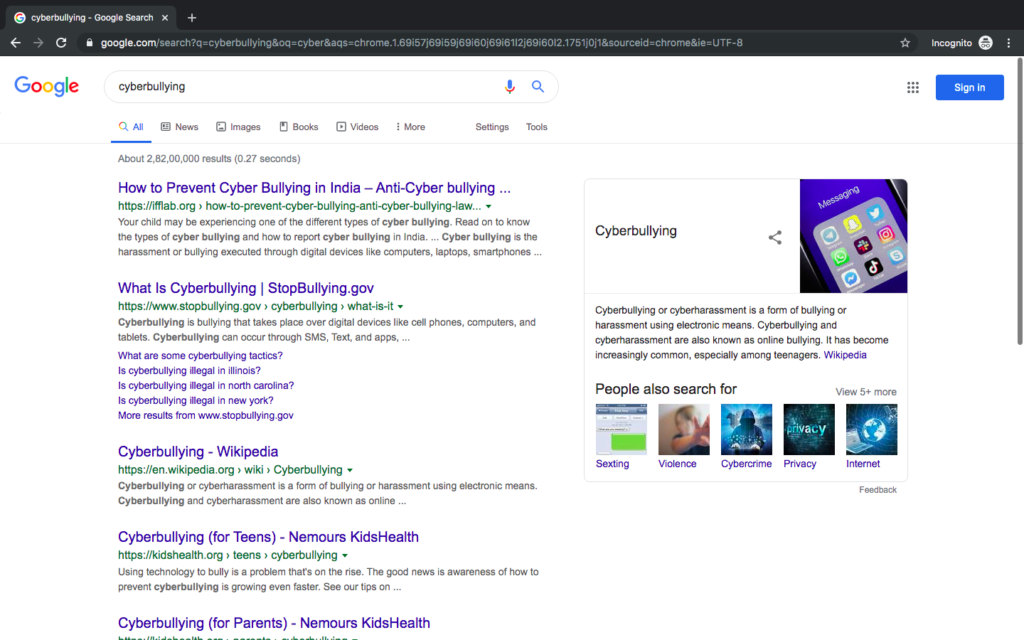
Task: Click More results from www.stopbullying.gov
Action: click(205, 415)
